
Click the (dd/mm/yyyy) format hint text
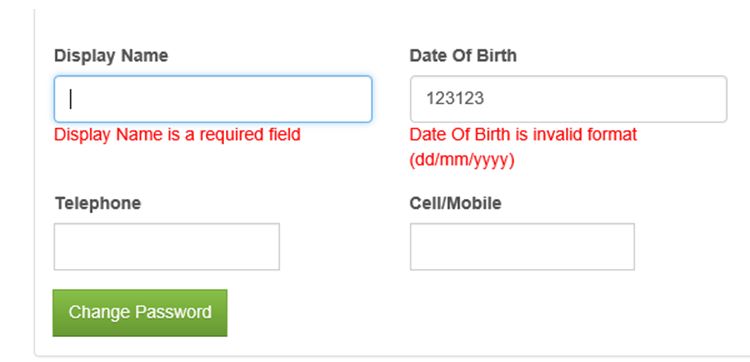coord(462,161)
